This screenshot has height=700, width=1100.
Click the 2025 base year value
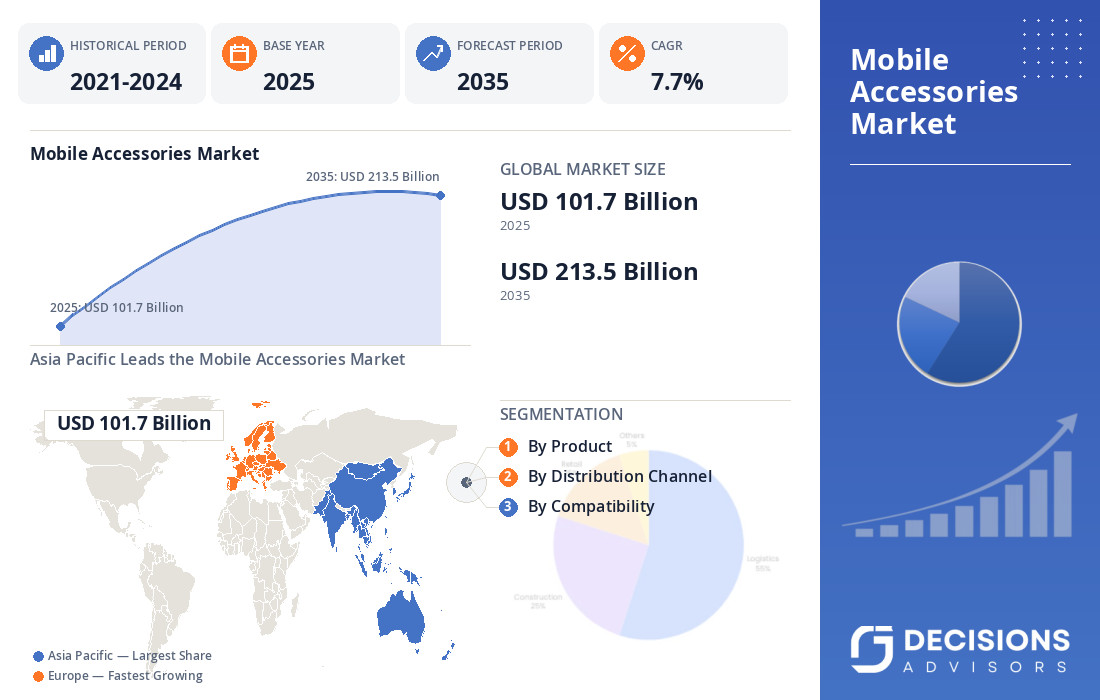pos(289,82)
